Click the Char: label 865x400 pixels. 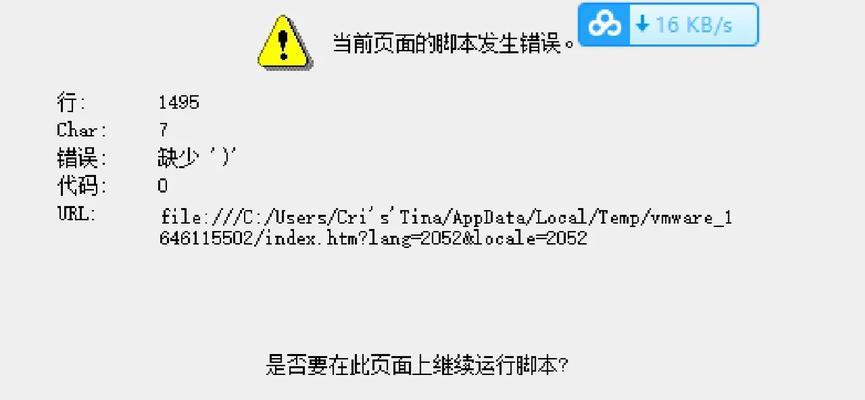point(82,130)
